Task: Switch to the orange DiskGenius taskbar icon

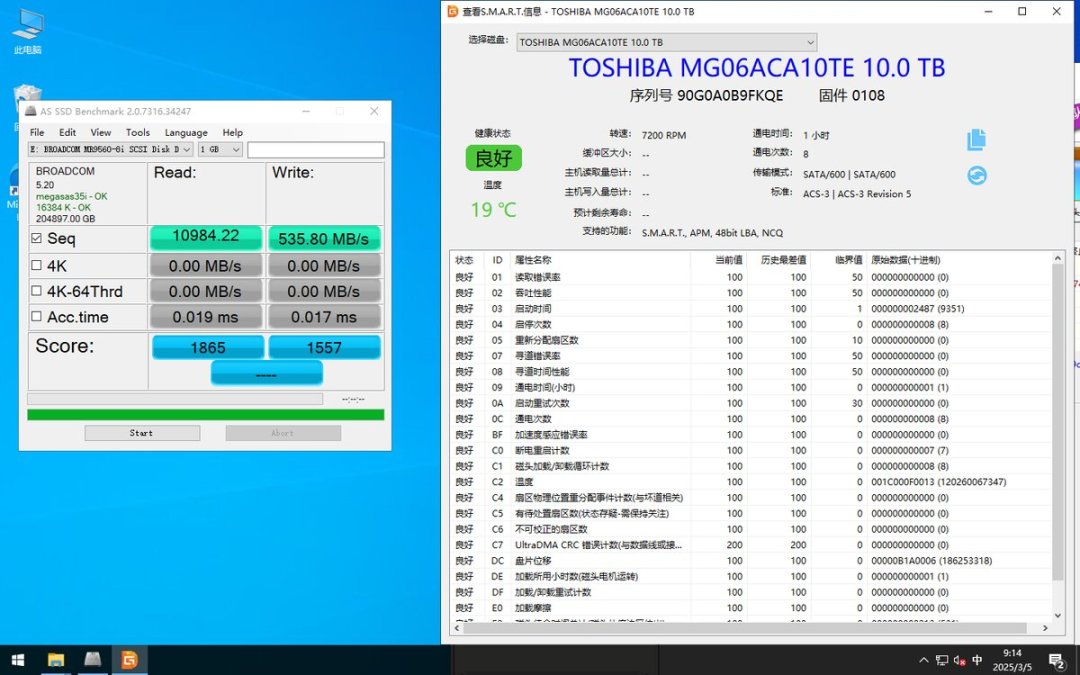Action: point(129,660)
